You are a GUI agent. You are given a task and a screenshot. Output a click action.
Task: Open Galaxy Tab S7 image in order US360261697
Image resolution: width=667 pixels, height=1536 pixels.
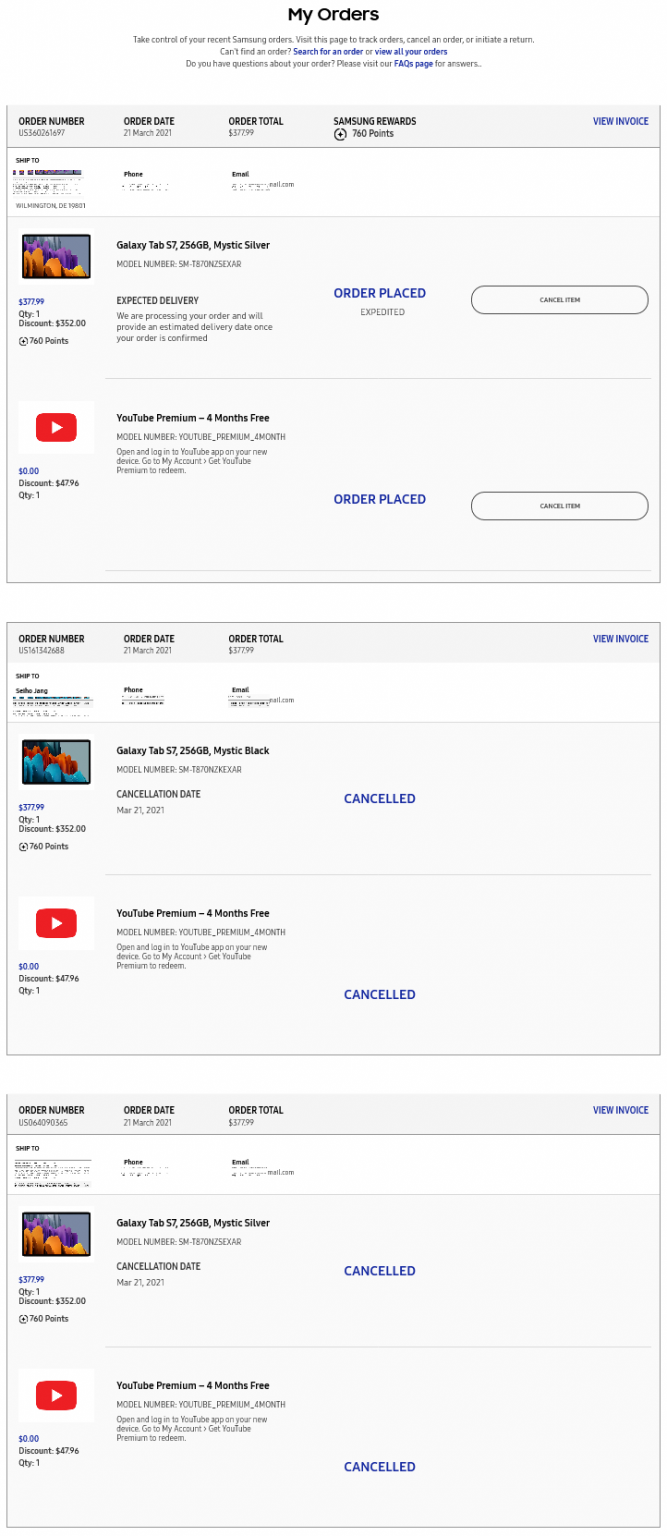click(56, 257)
